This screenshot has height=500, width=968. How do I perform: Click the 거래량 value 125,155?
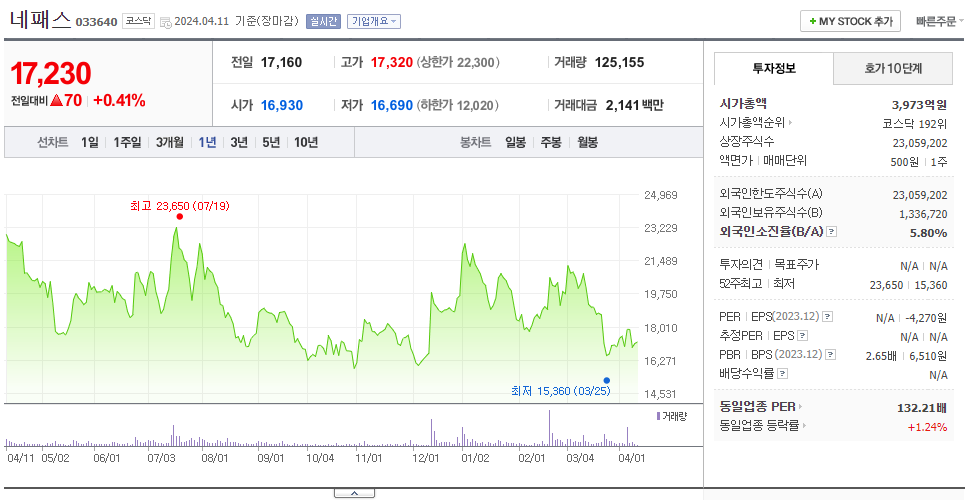pos(619,62)
